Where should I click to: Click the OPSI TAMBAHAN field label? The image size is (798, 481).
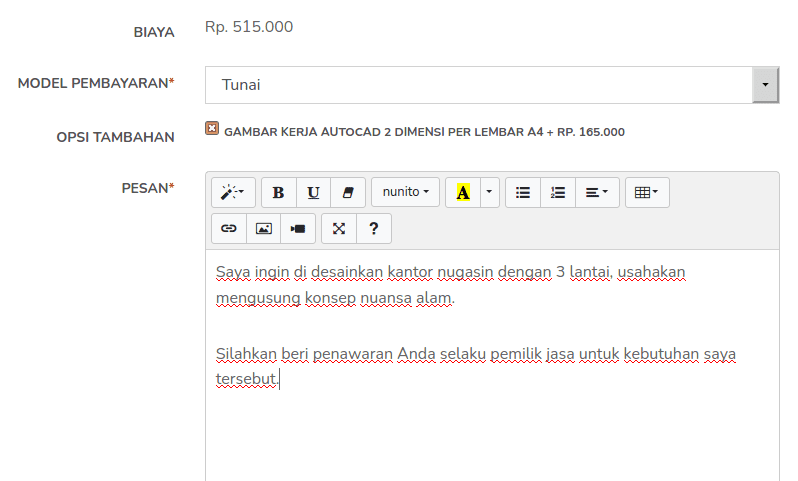pos(116,137)
